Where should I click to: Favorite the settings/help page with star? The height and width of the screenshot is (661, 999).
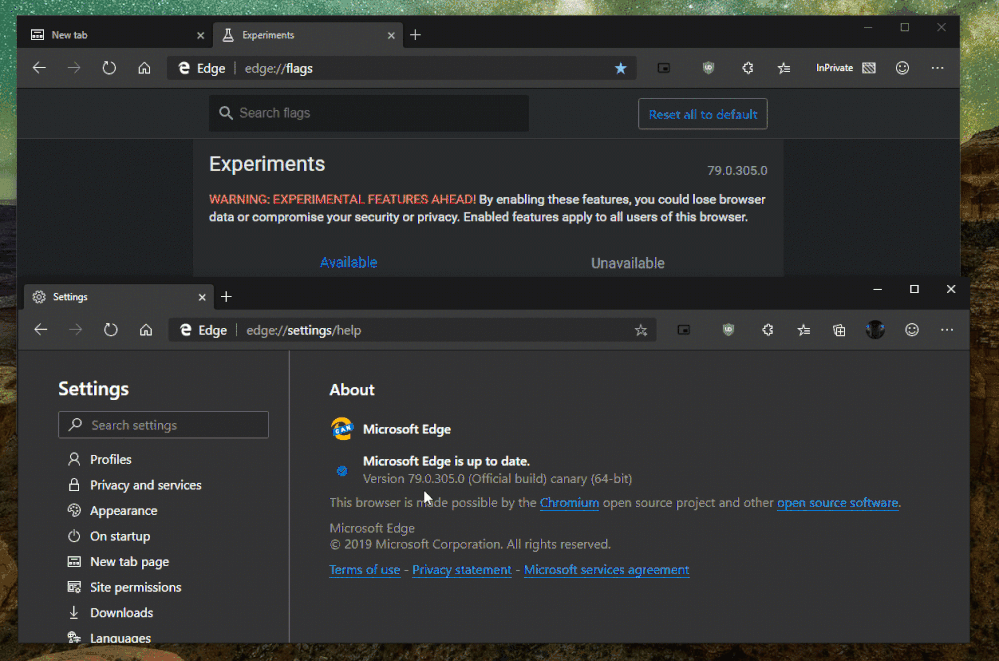pos(641,330)
